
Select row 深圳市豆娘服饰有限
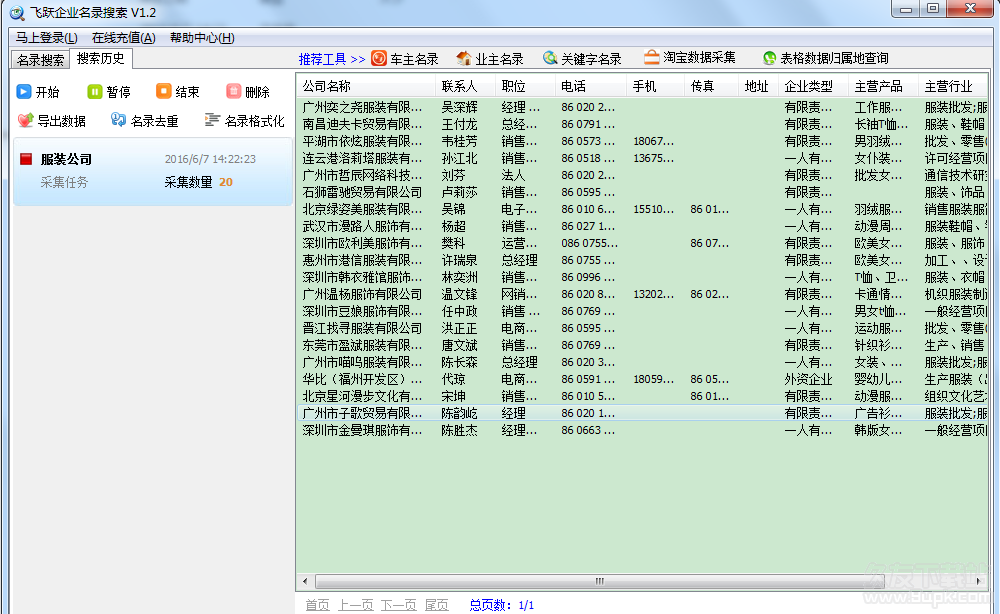pyautogui.click(x=642, y=311)
